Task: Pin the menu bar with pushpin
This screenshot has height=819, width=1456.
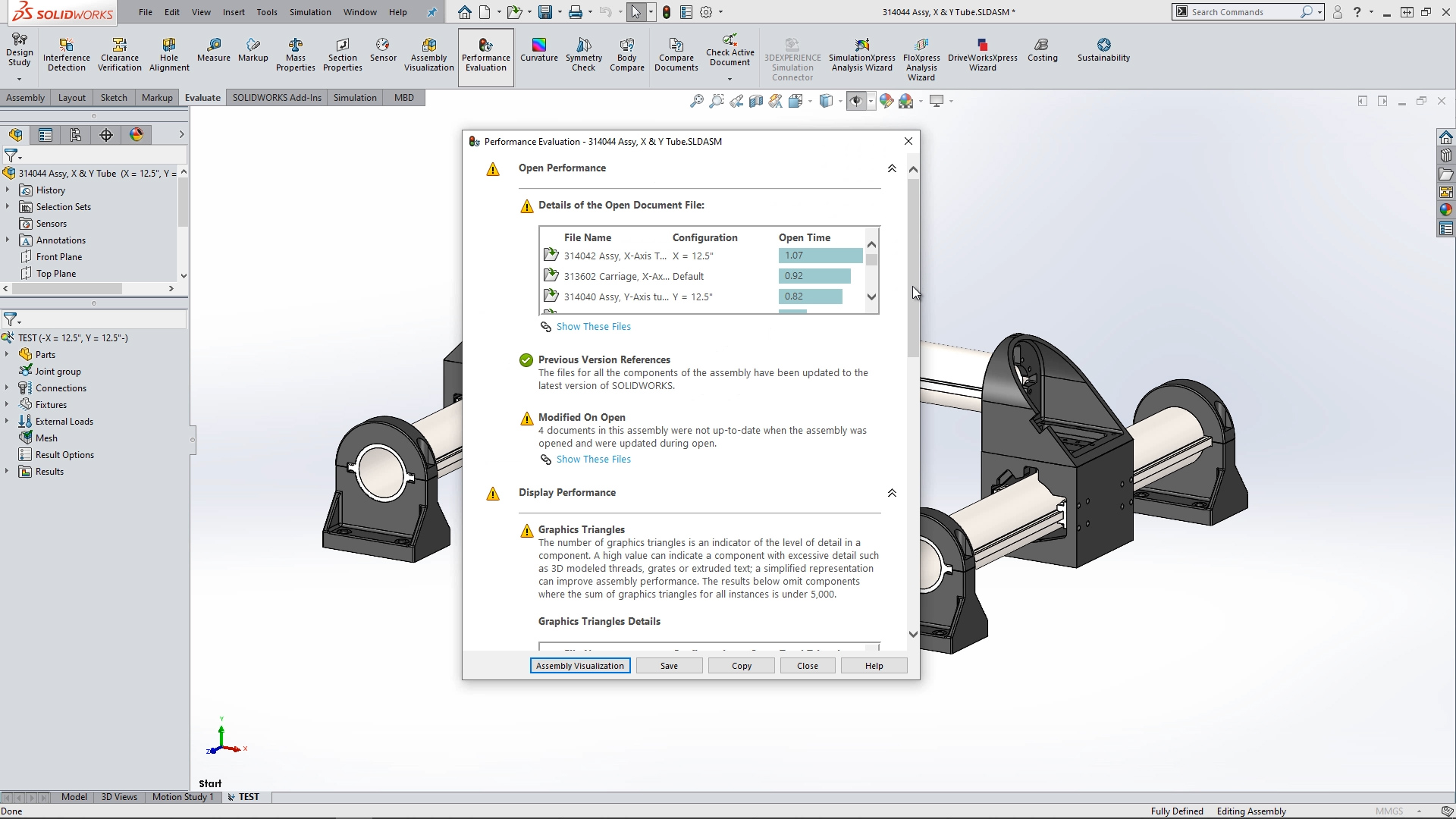Action: [x=431, y=12]
